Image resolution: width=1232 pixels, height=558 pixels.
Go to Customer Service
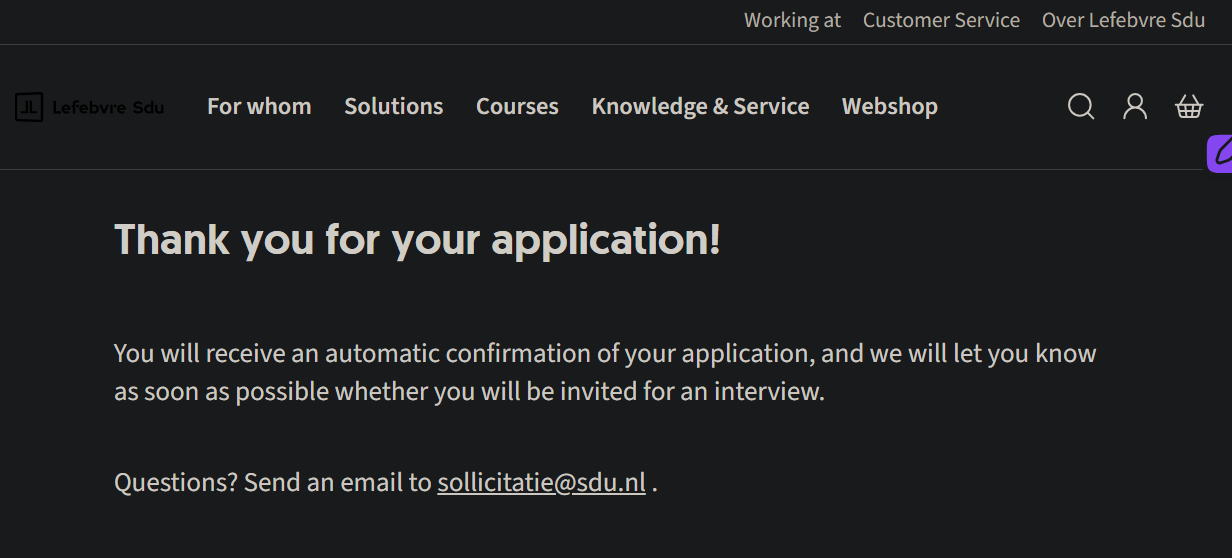pyautogui.click(x=941, y=20)
